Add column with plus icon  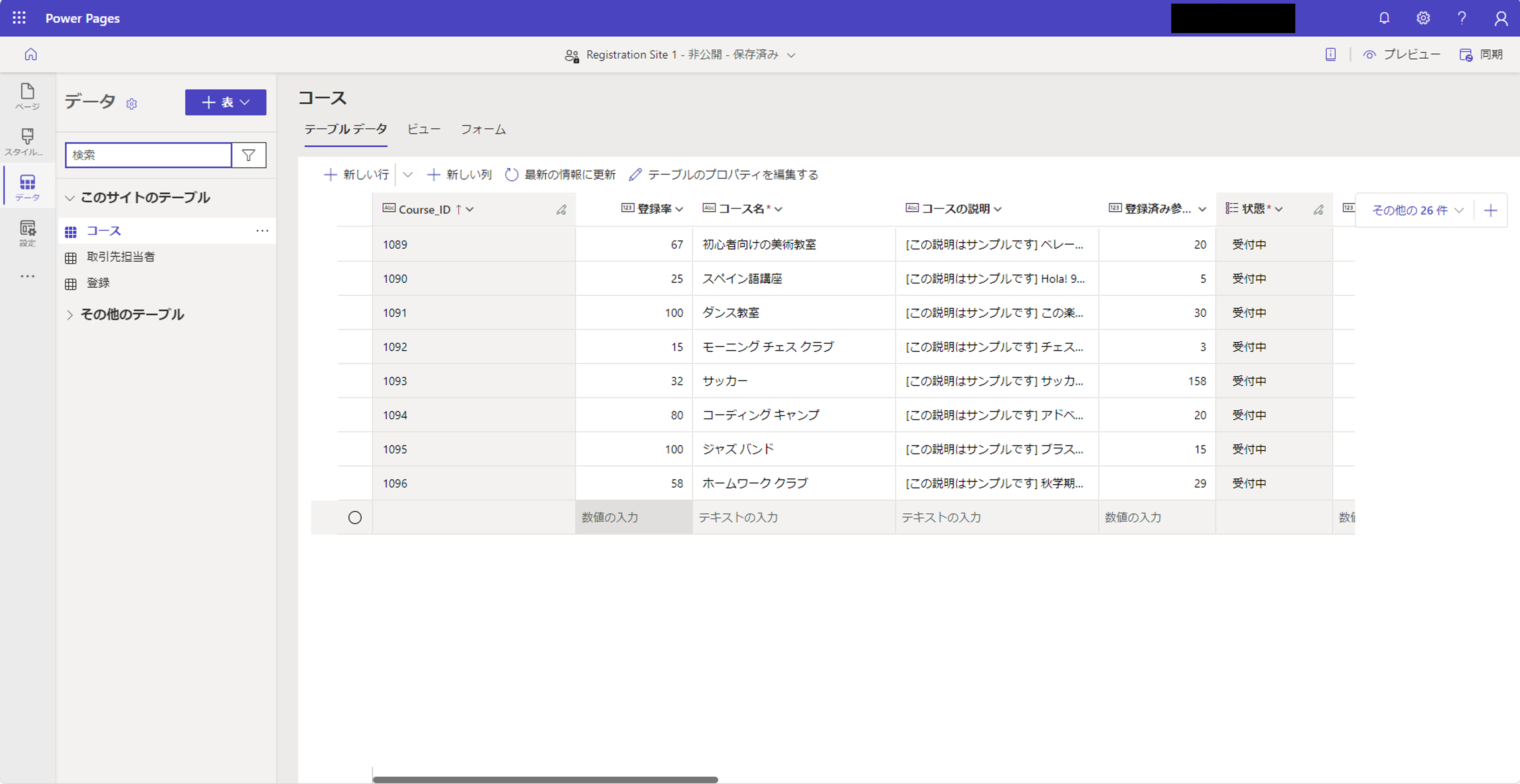tap(1491, 210)
